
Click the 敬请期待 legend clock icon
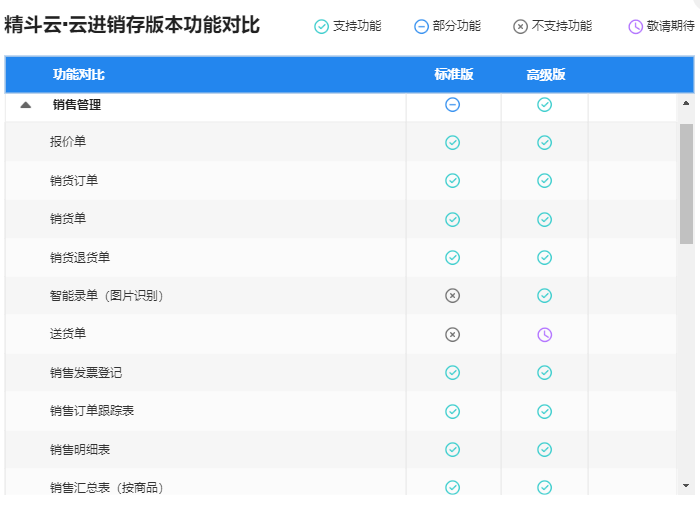[x=635, y=26]
